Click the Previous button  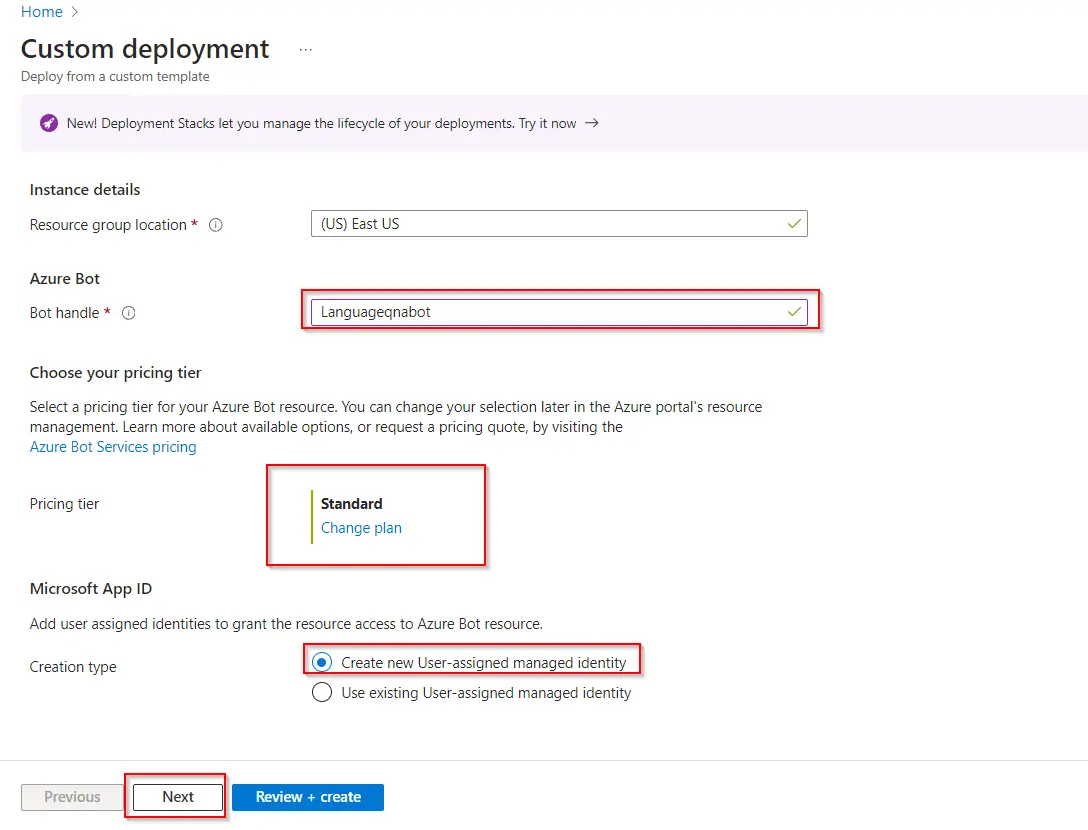coord(72,797)
